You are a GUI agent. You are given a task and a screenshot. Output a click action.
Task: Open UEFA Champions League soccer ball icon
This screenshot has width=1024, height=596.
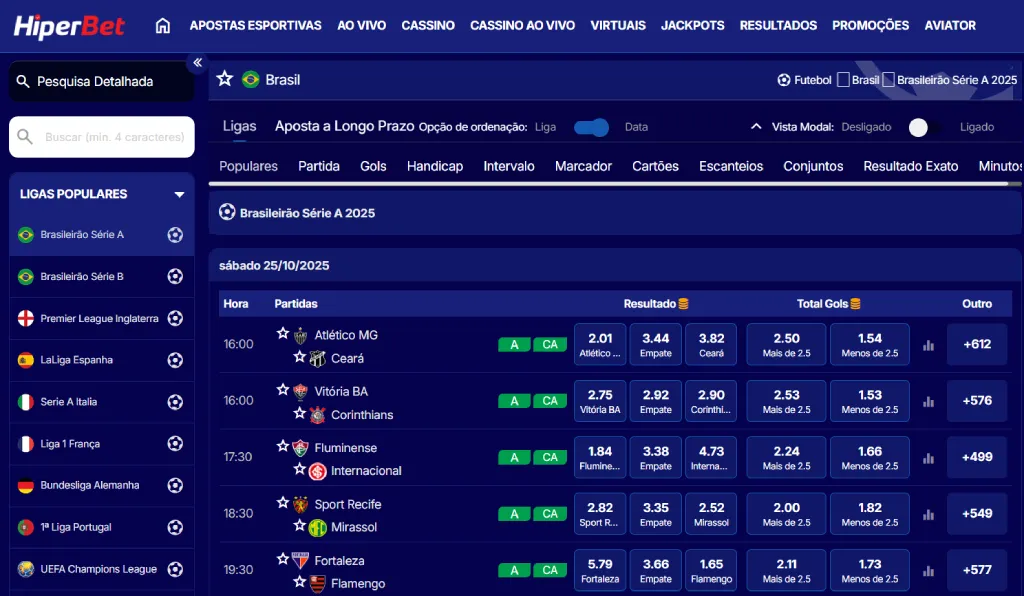click(x=175, y=569)
